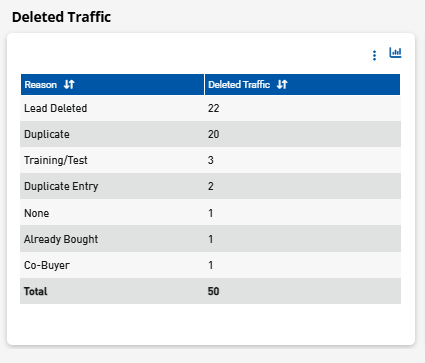Switch to chart view icon
This screenshot has height=363, width=425.
tap(395, 53)
